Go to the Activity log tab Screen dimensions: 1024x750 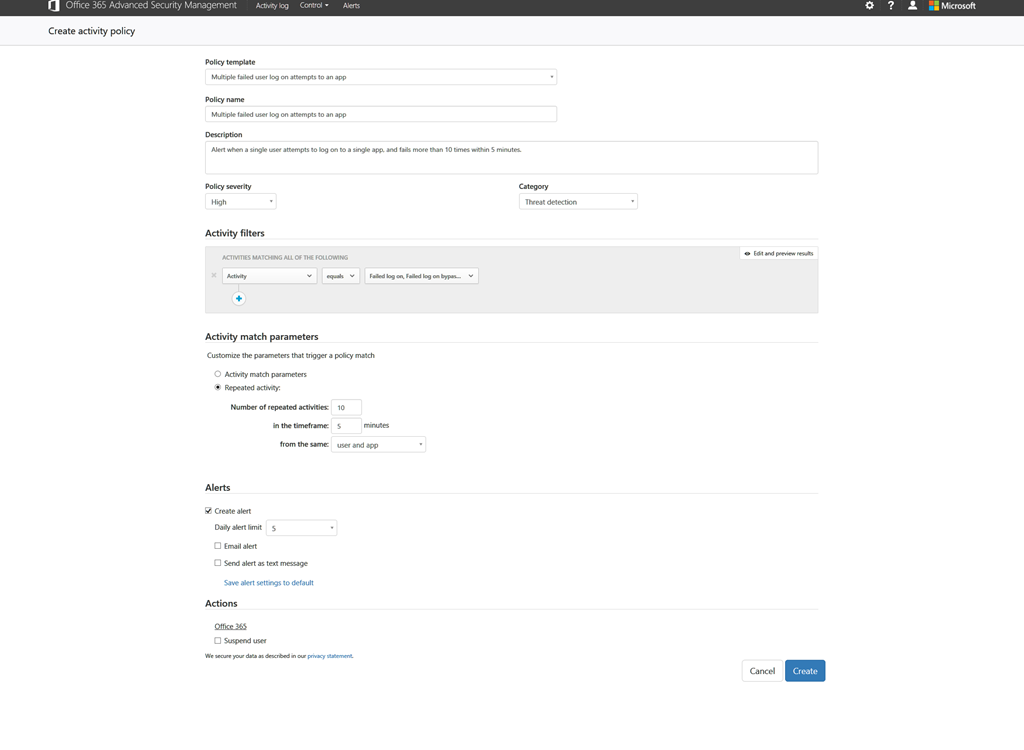click(x=272, y=6)
